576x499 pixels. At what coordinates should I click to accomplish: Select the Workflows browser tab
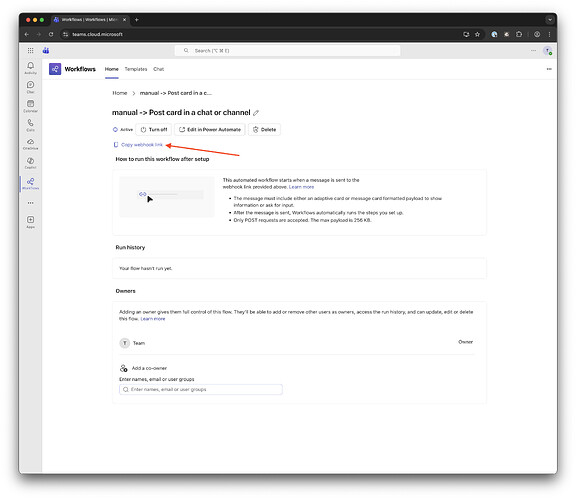pos(90,20)
